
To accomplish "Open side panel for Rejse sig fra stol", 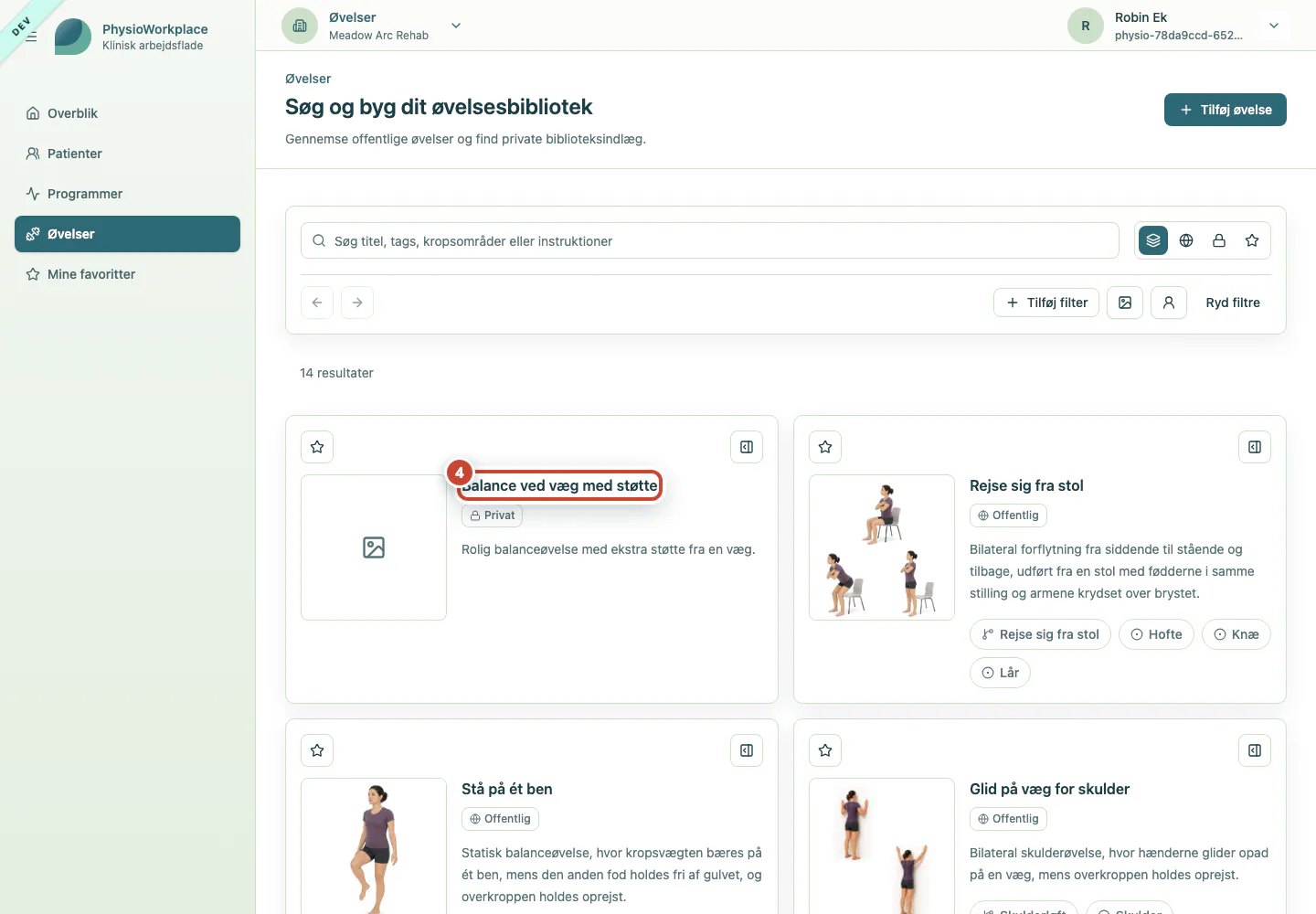I will (x=1255, y=447).
